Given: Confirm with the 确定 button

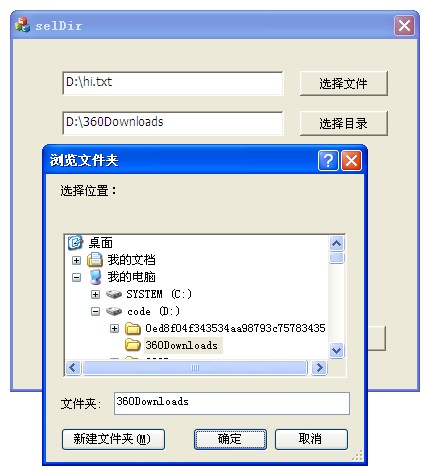Looking at the screenshot, I should coord(230,439).
